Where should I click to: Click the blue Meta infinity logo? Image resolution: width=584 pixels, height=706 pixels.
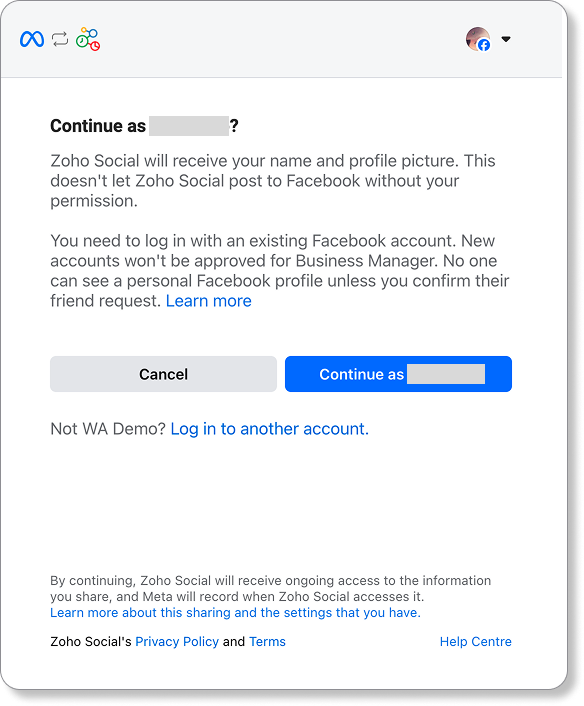[32, 39]
